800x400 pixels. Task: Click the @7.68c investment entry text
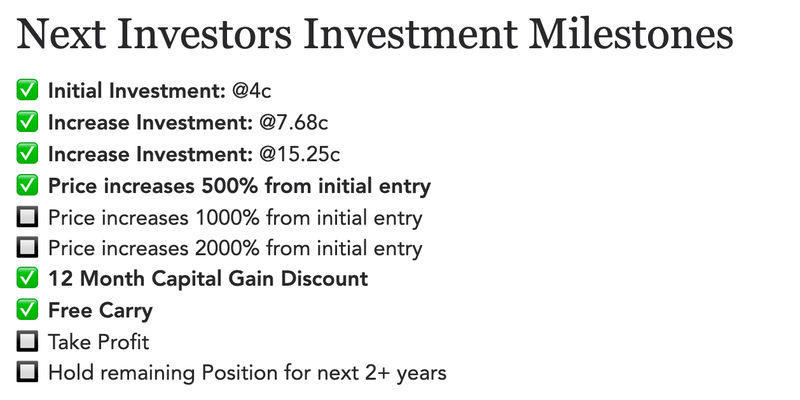click(188, 122)
